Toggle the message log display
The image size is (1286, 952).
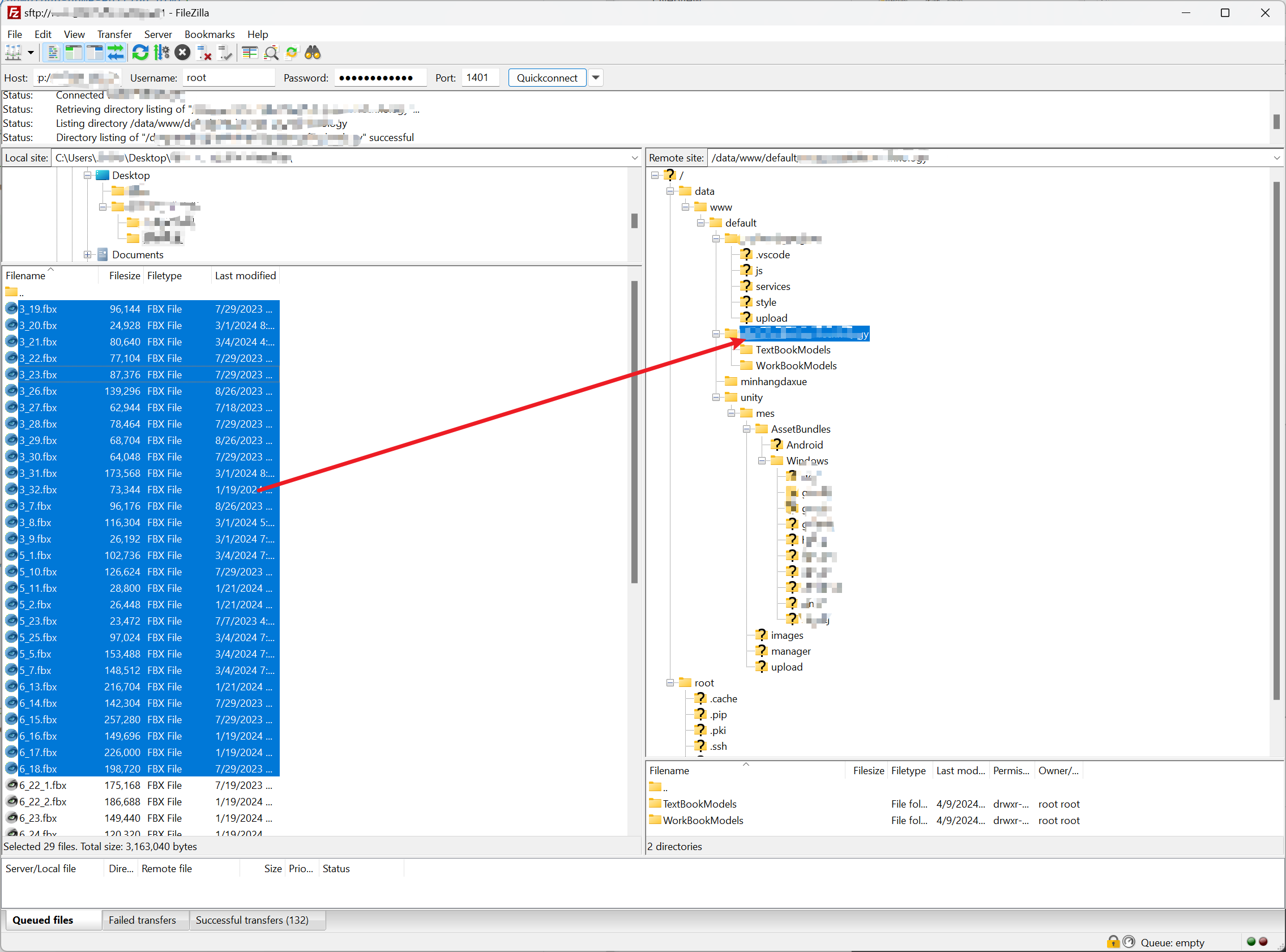click(53, 53)
